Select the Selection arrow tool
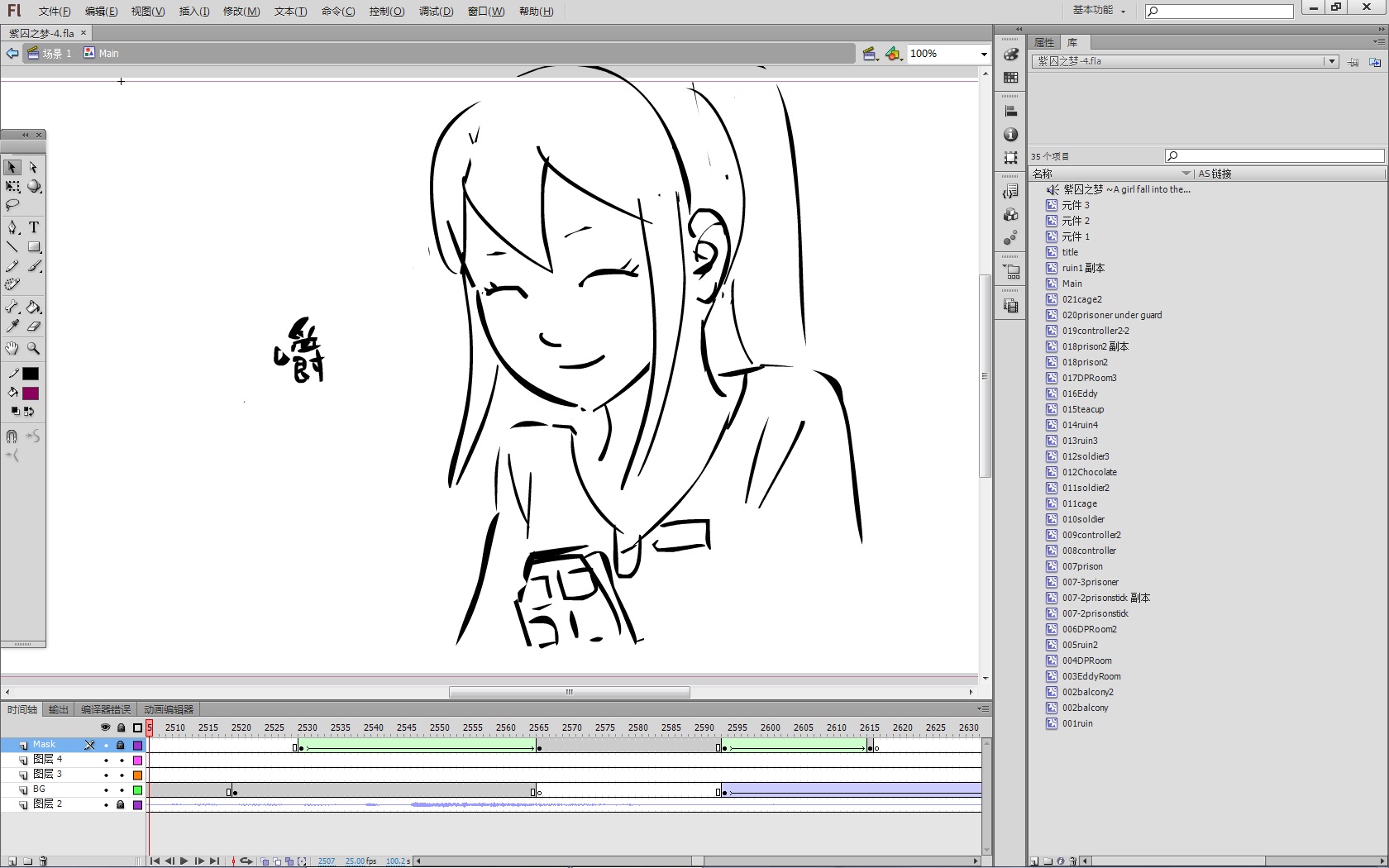This screenshot has width=1389, height=868. (x=12, y=167)
